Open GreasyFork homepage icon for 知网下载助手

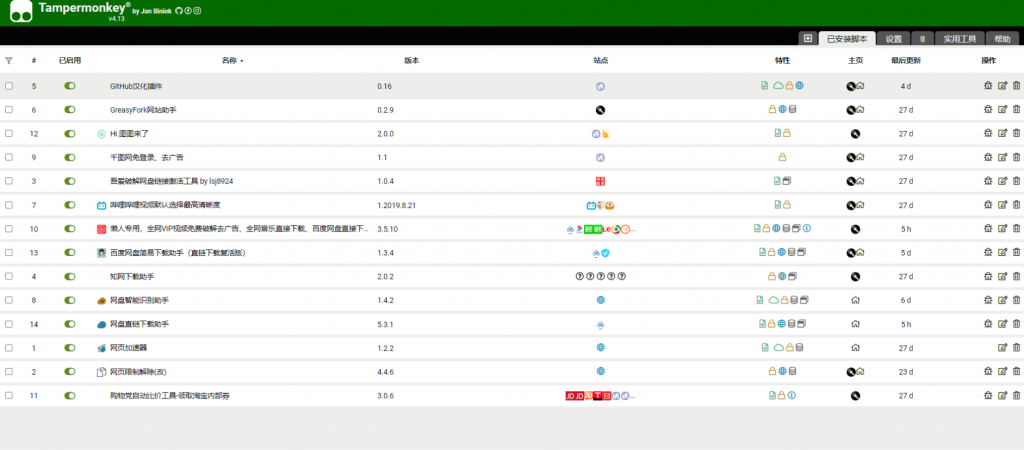[856, 276]
